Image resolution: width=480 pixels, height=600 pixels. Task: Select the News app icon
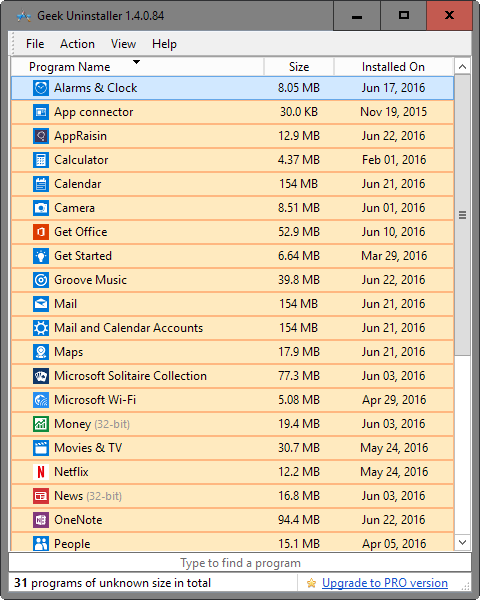coord(41,496)
